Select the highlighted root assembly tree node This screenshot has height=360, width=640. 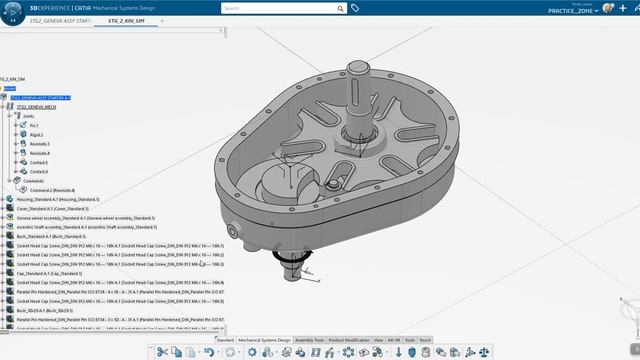40,98
